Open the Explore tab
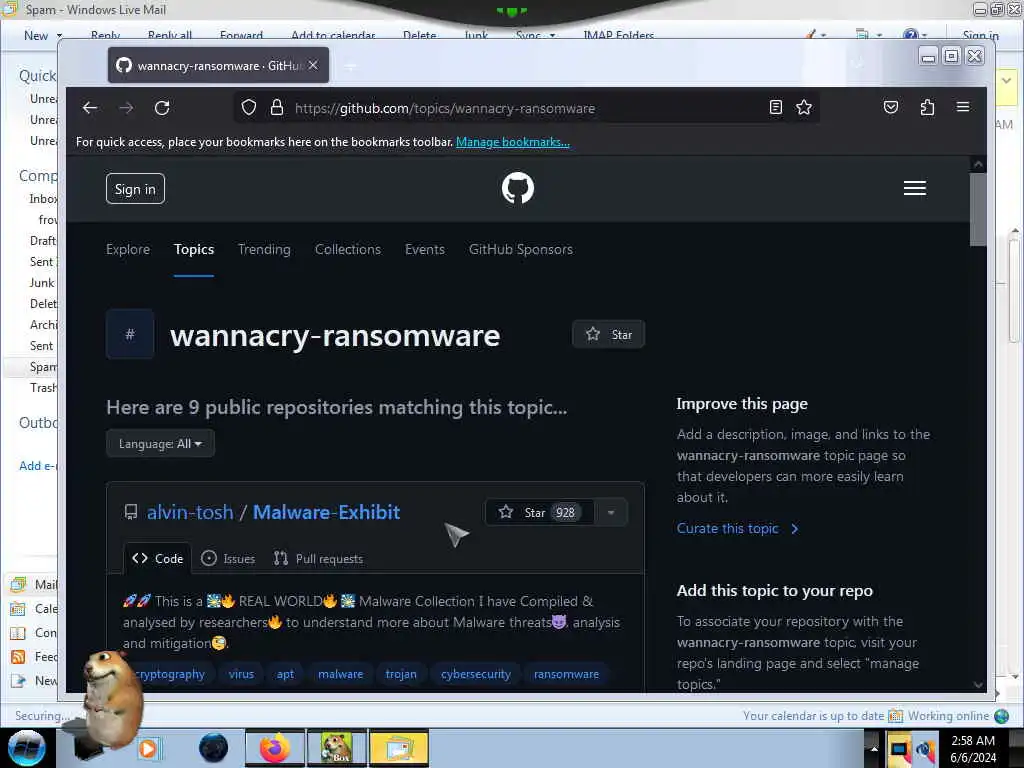 (128, 249)
